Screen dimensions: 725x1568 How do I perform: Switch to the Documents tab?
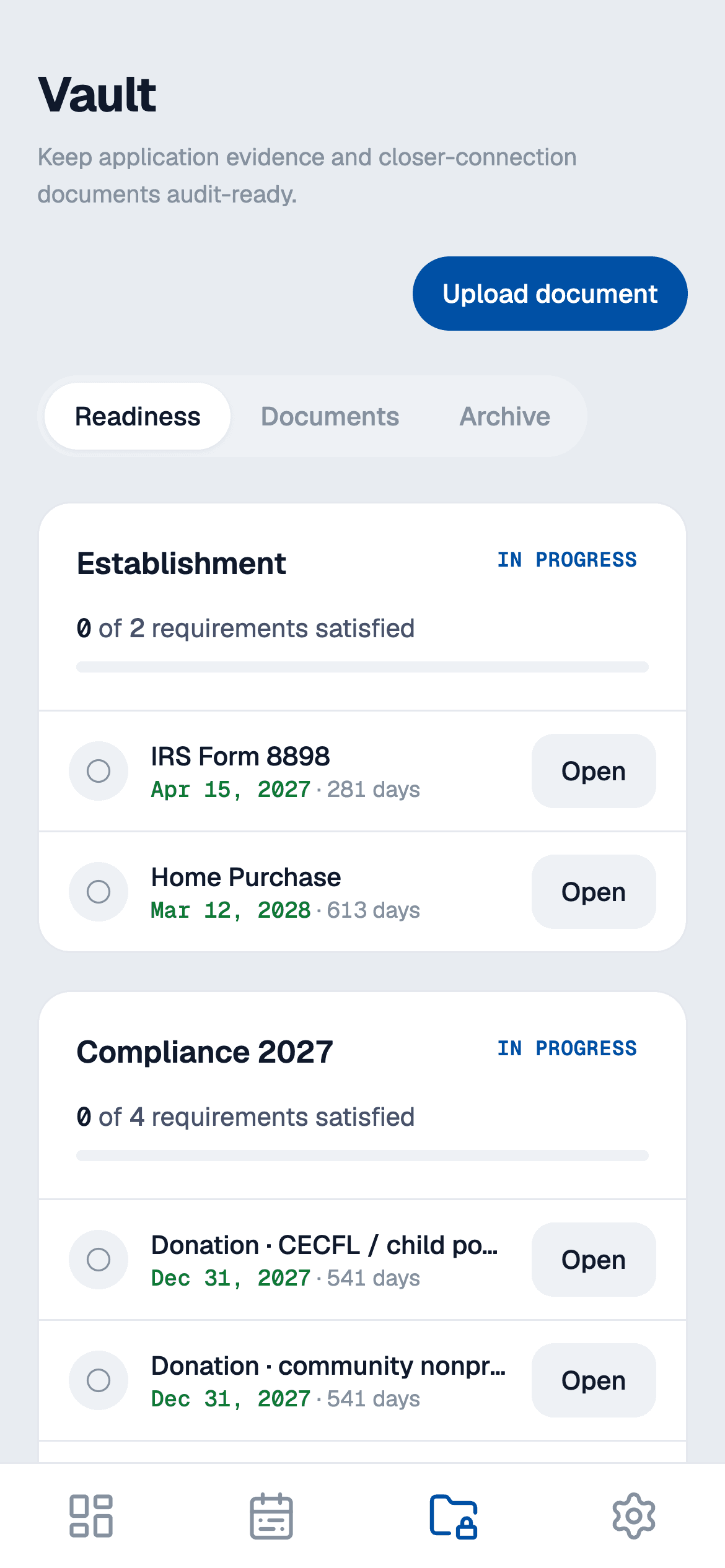click(x=330, y=416)
